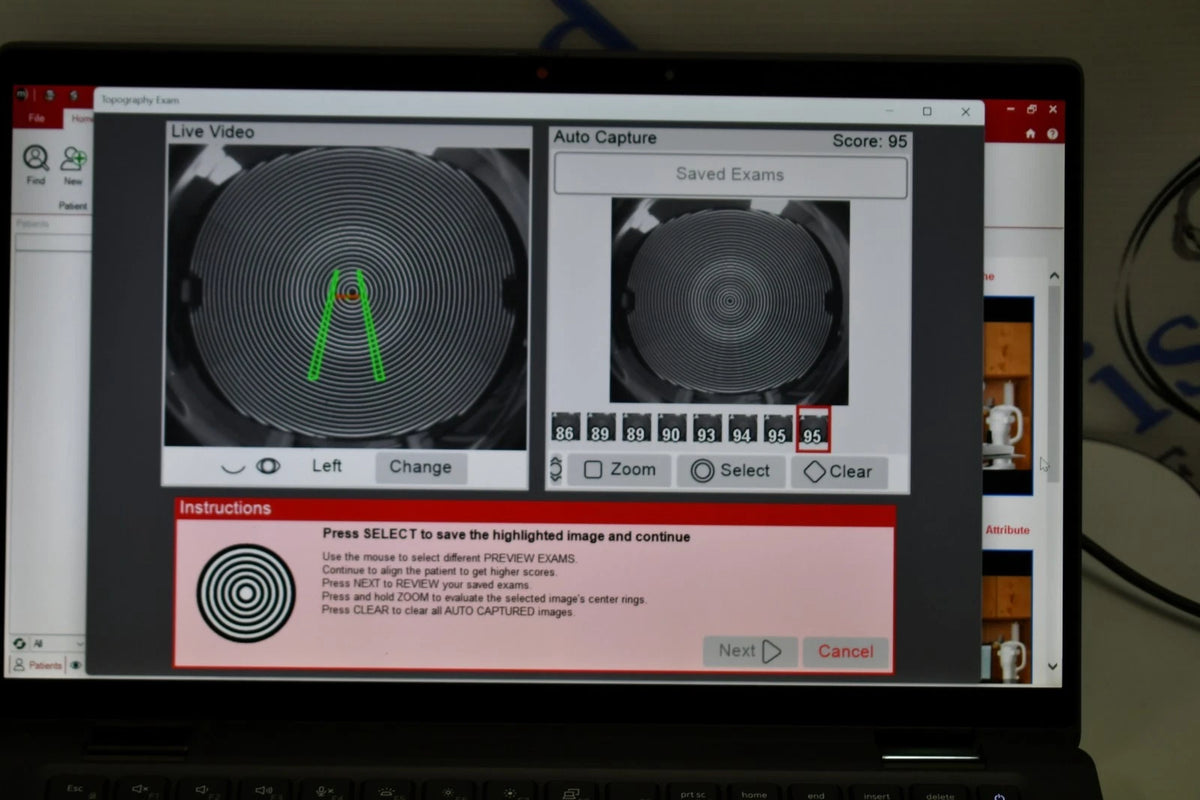Toggle the Zoom square button
Screen dimensions: 1200x800
(x=619, y=470)
